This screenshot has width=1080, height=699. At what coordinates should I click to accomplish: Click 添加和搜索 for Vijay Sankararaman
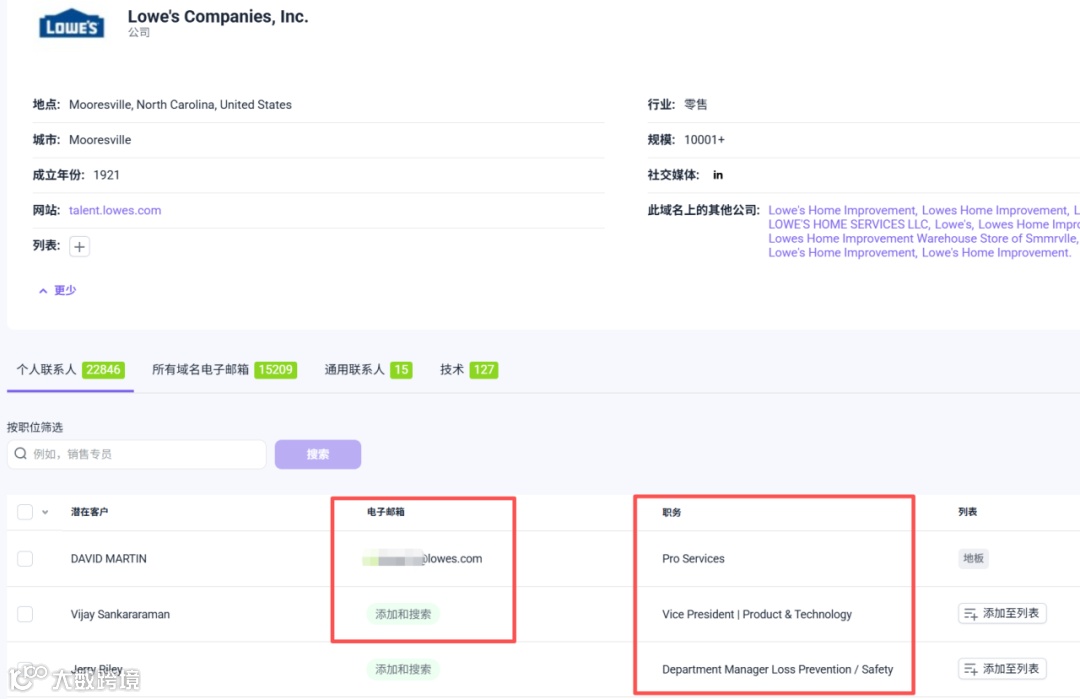click(x=403, y=614)
